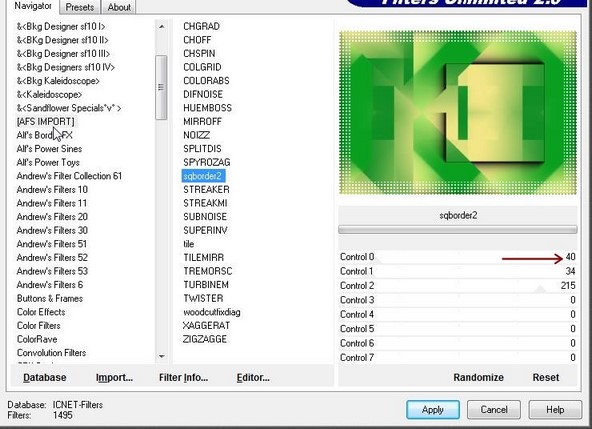The image size is (592, 429).
Task: Click the Cancel button
Action: point(494,410)
